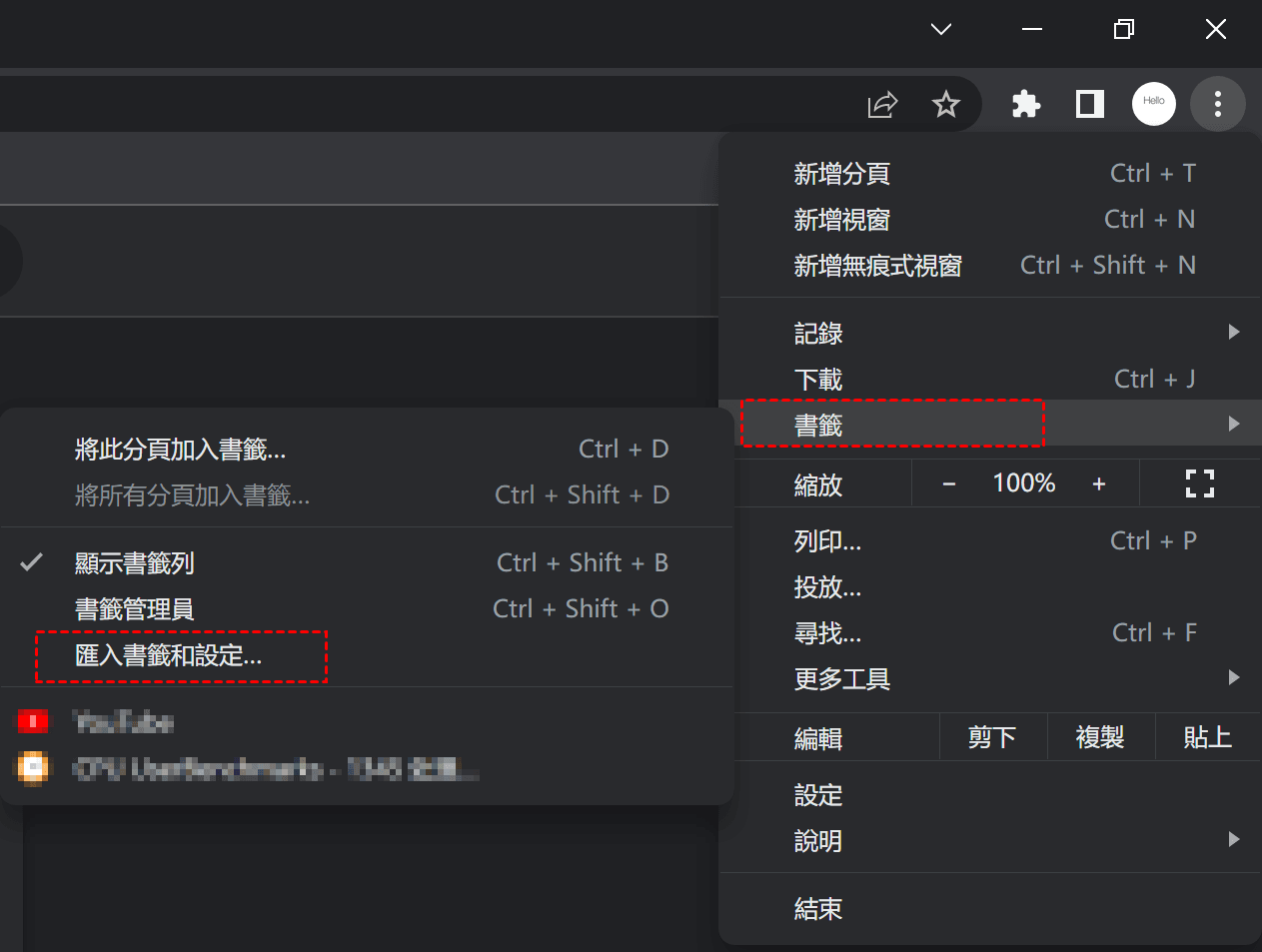Image resolution: width=1262 pixels, height=952 pixels.
Task: Click the share page icon
Action: (882, 104)
